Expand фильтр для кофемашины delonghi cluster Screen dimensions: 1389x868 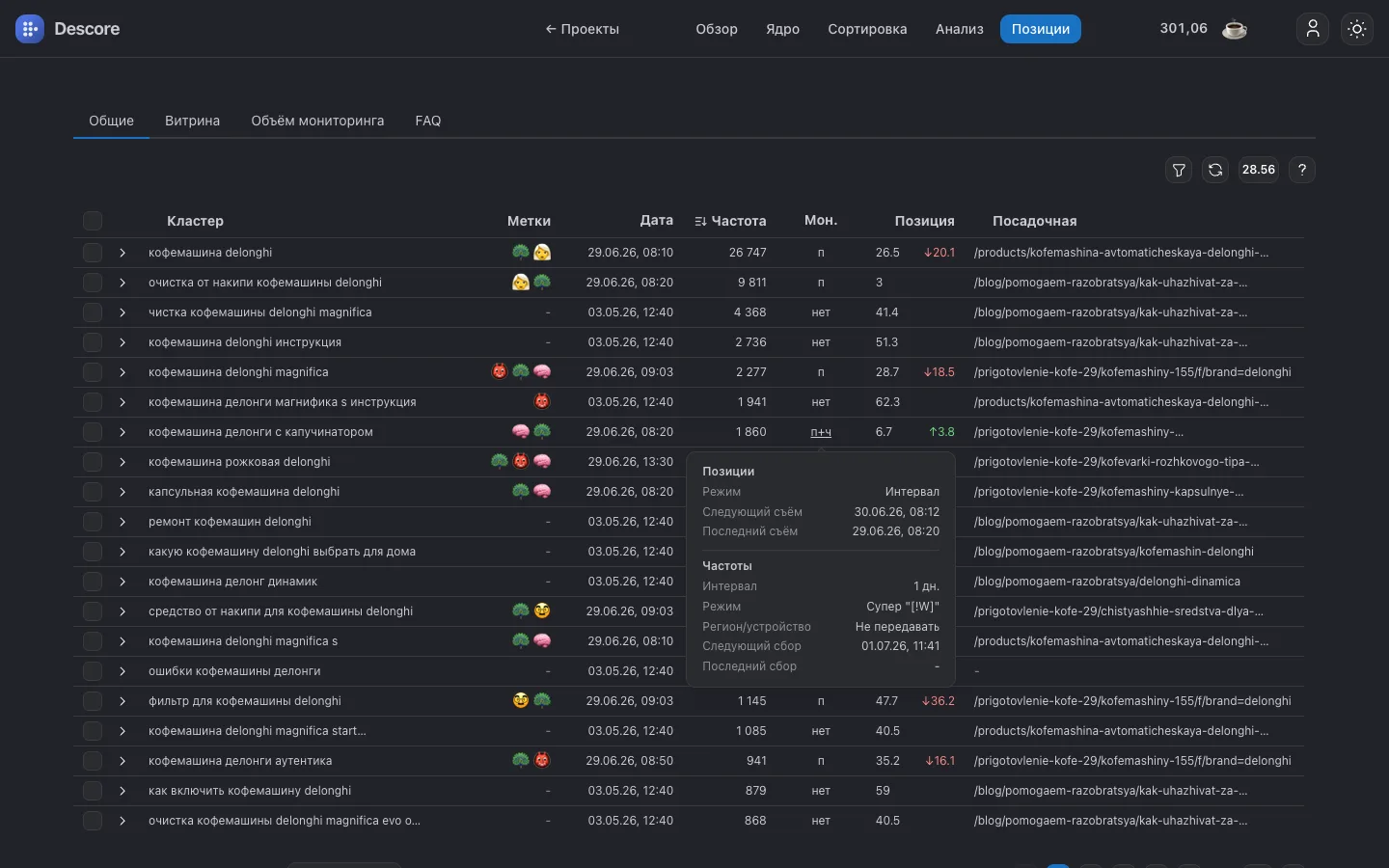(123, 701)
